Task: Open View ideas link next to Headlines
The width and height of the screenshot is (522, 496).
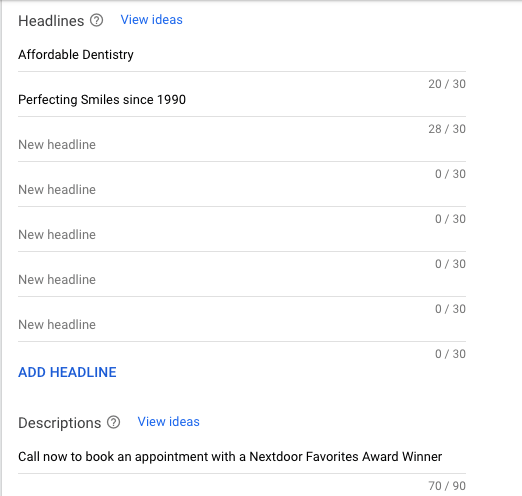Action: coord(151,20)
